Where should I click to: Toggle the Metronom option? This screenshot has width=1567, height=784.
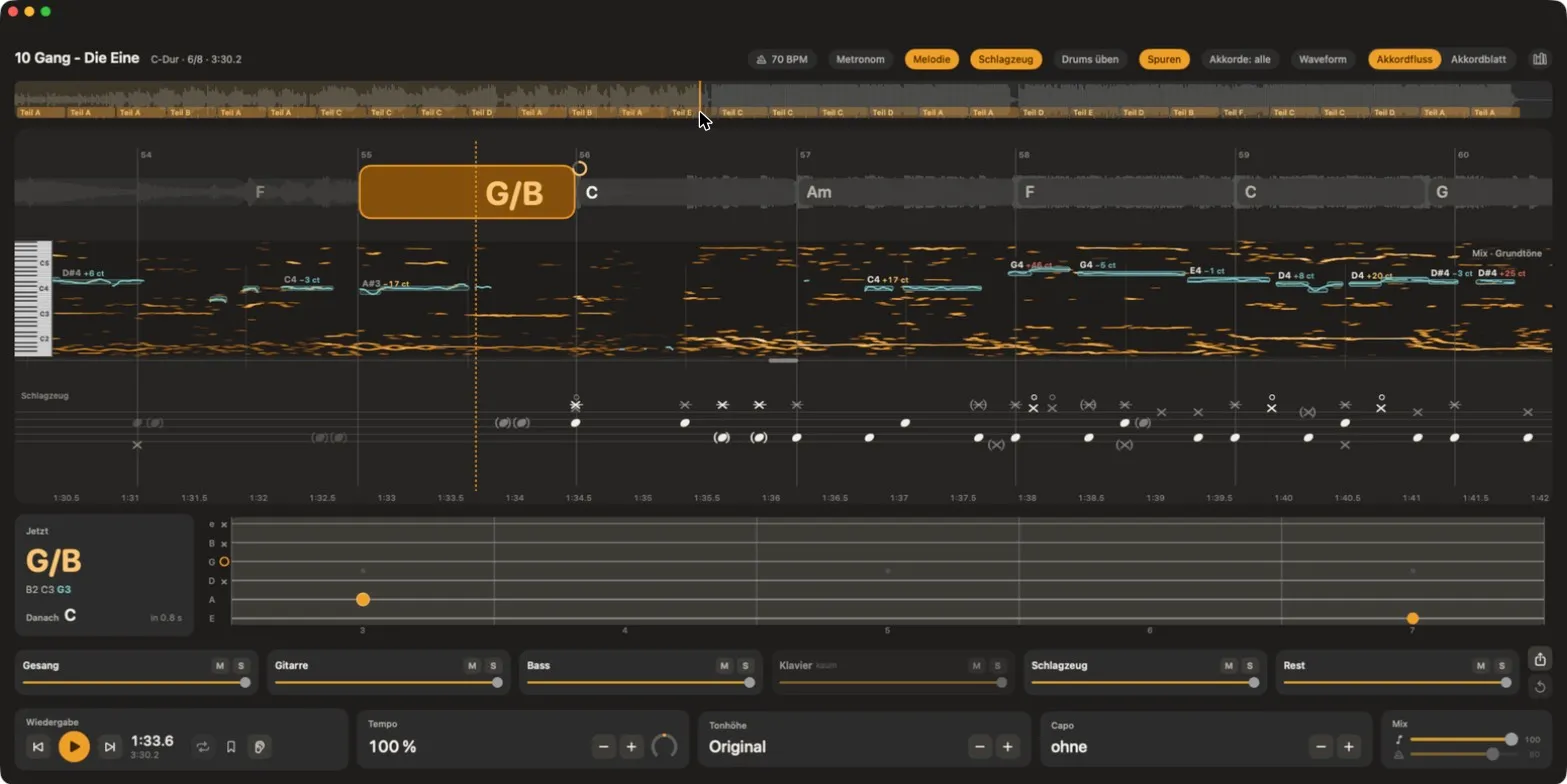coord(860,59)
